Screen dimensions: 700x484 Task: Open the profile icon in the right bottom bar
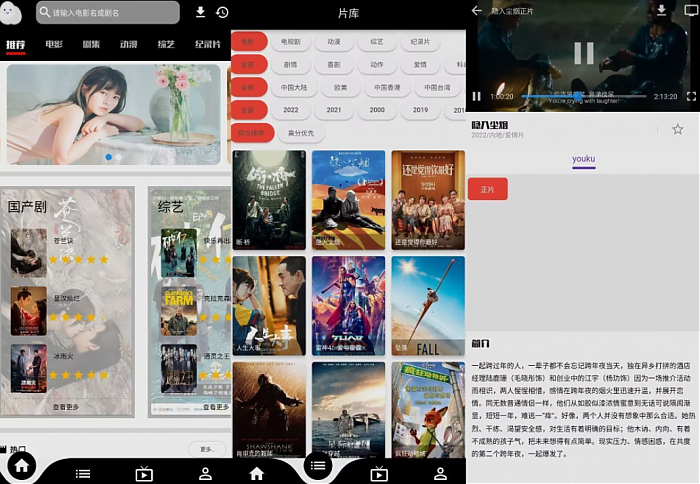pos(440,473)
